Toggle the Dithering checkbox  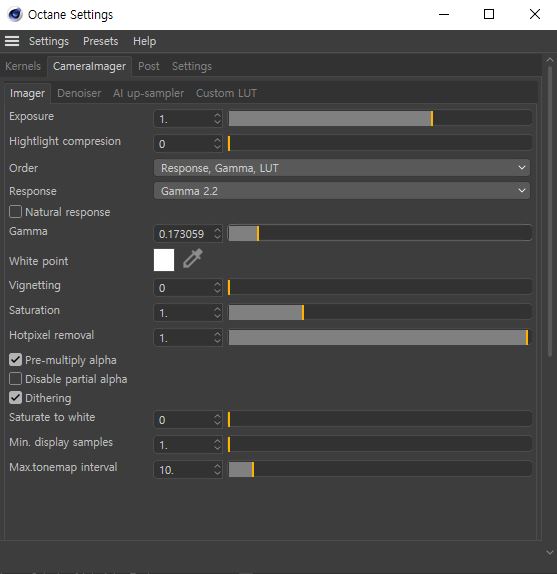(15, 398)
